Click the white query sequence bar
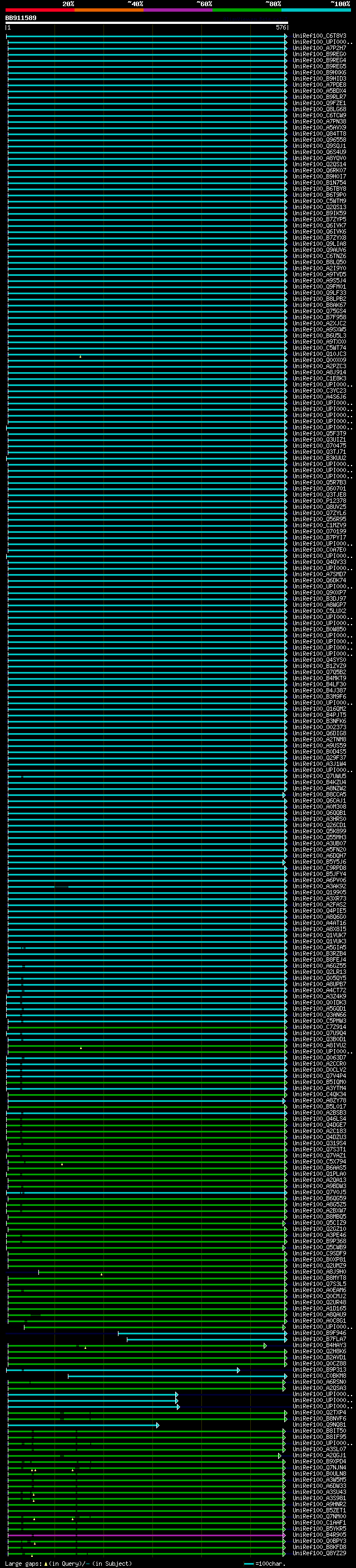The height and width of the screenshot is (1568, 356). 147,22
